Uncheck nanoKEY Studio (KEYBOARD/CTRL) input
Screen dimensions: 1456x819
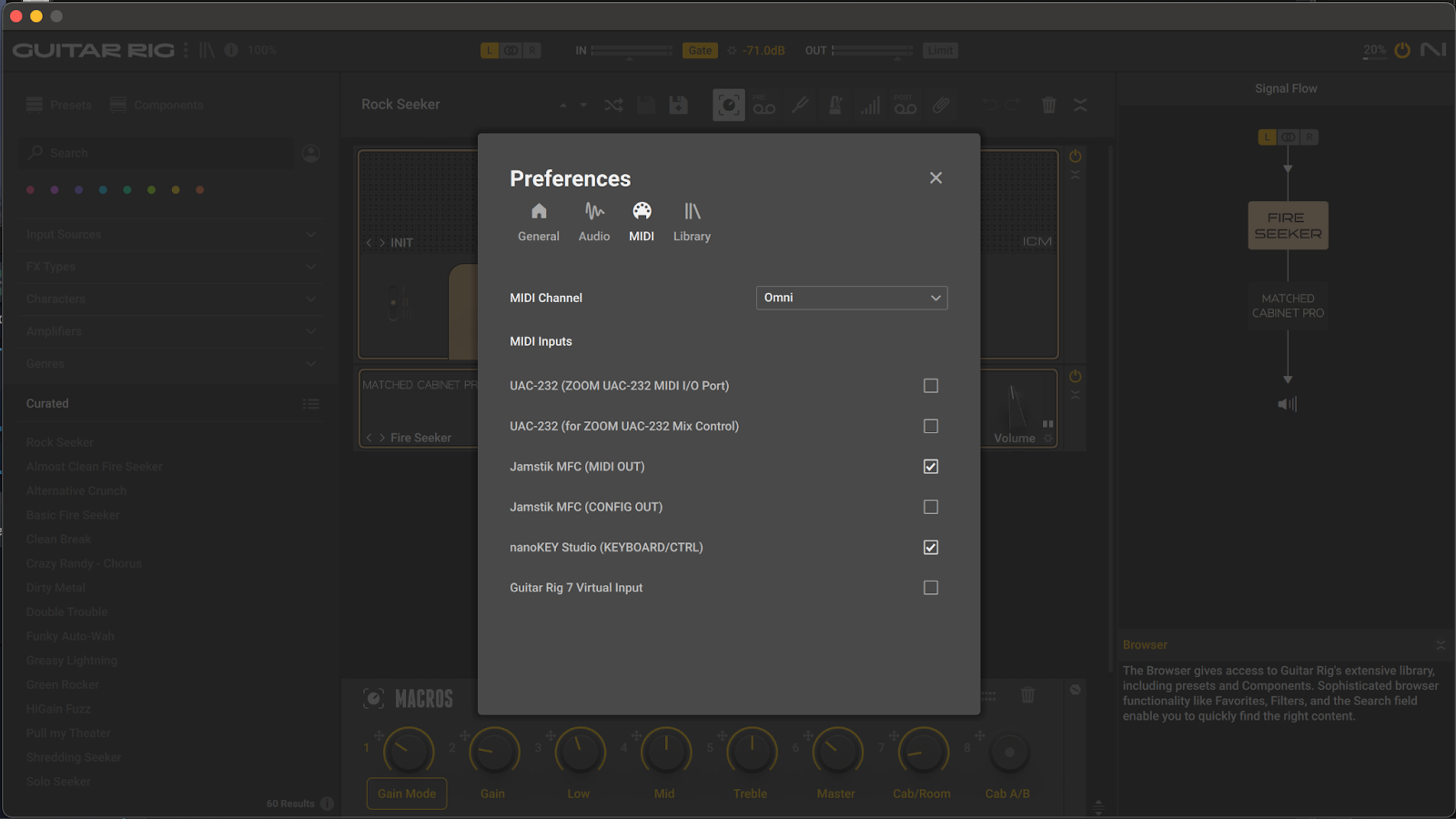click(x=931, y=548)
